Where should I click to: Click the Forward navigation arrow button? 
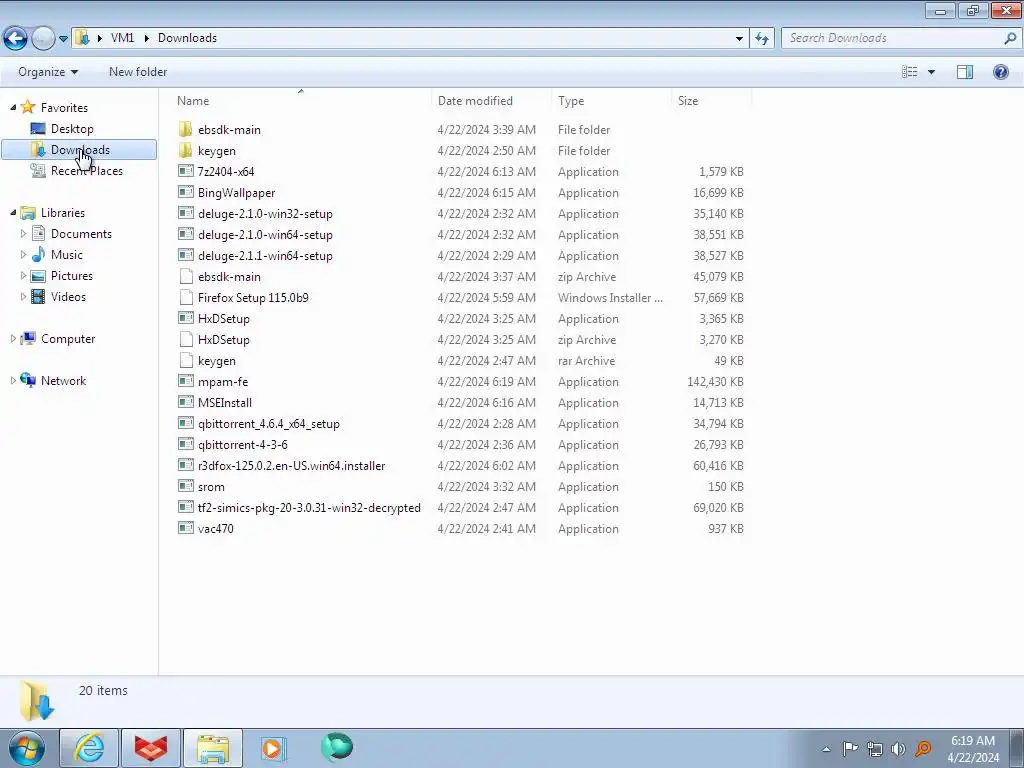[x=43, y=39]
